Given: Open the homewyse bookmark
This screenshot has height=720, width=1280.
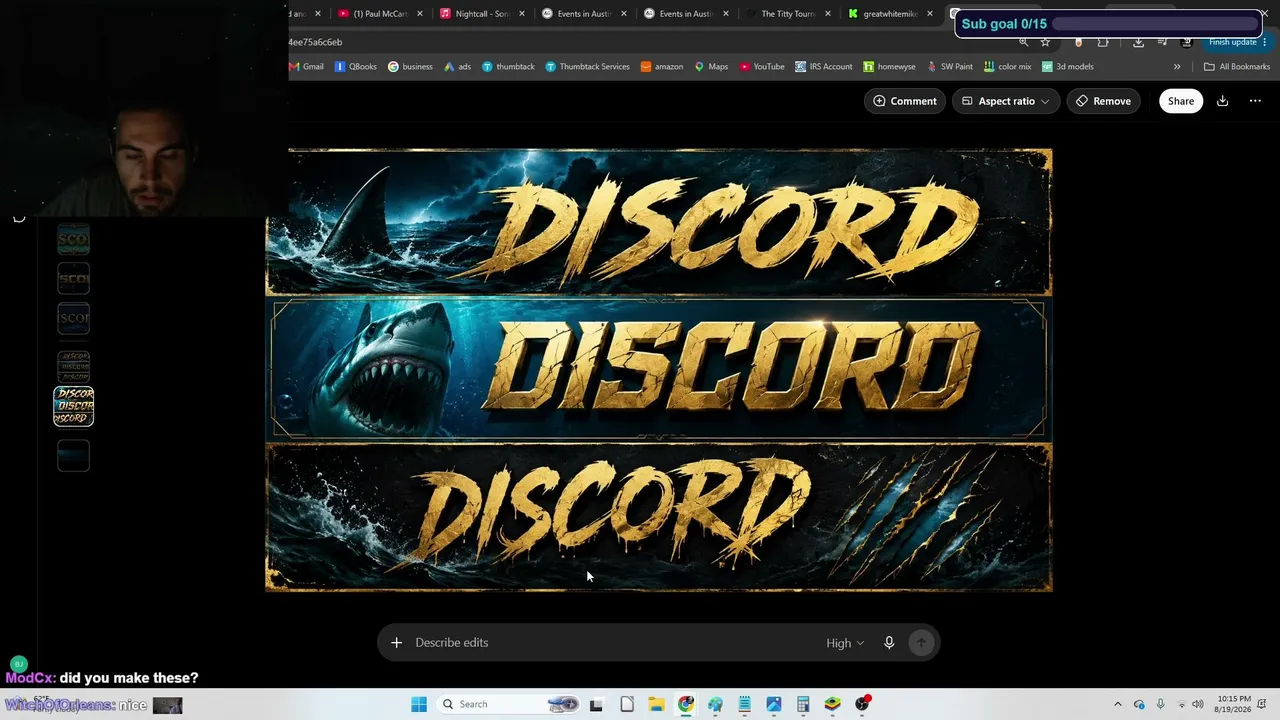Looking at the screenshot, I should pyautogui.click(x=889, y=67).
